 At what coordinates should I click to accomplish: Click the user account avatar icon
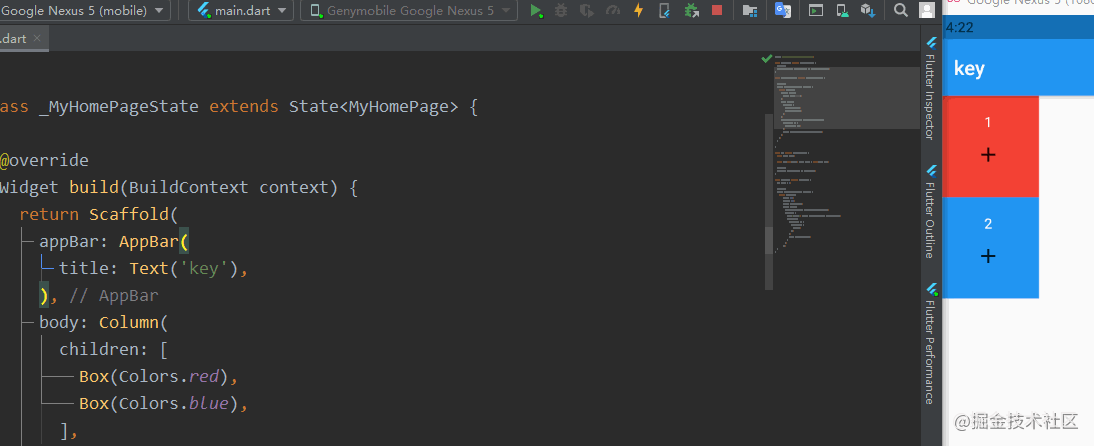(x=927, y=10)
